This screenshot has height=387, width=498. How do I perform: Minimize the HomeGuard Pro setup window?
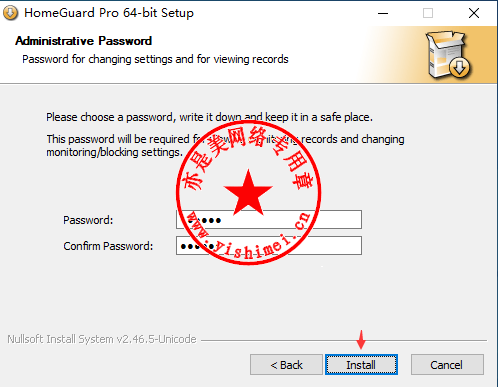[383, 13]
